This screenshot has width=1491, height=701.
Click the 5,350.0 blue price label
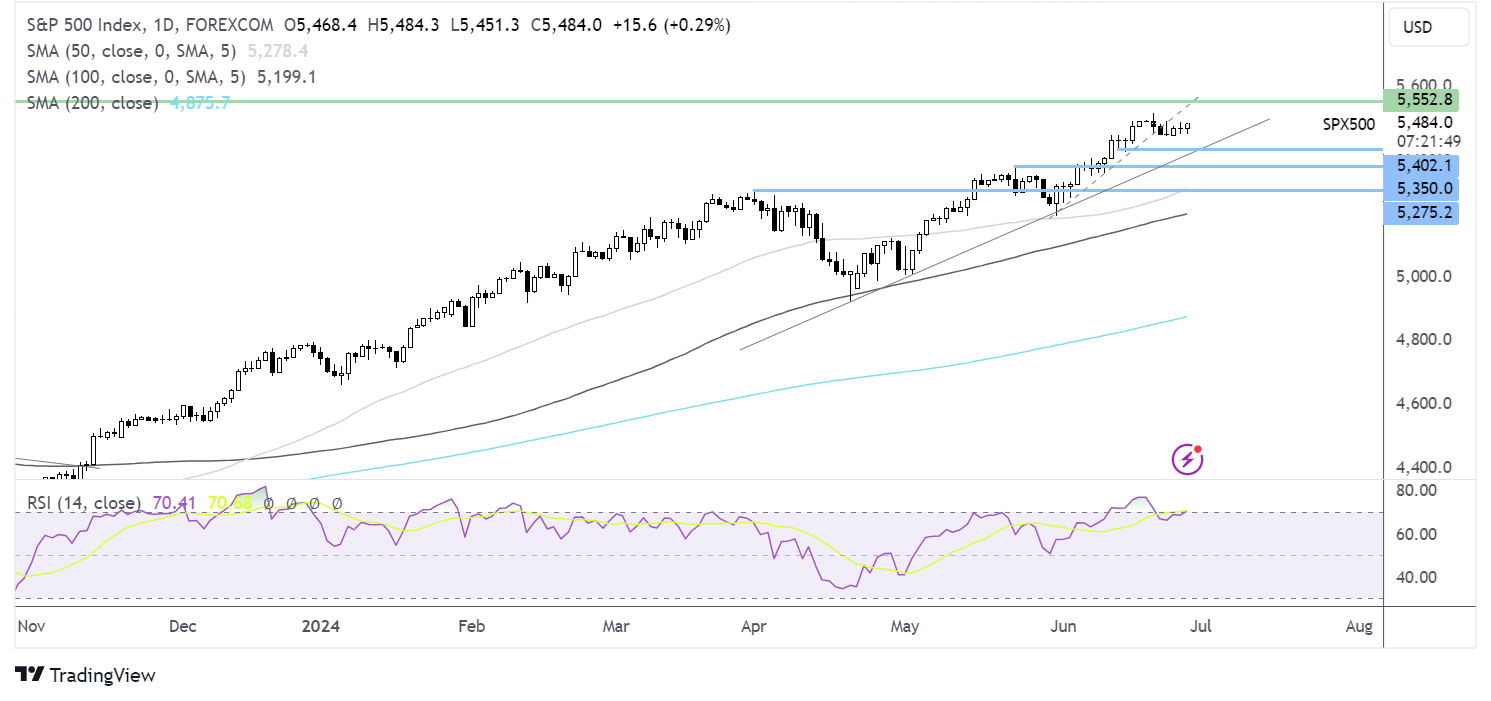1420,188
